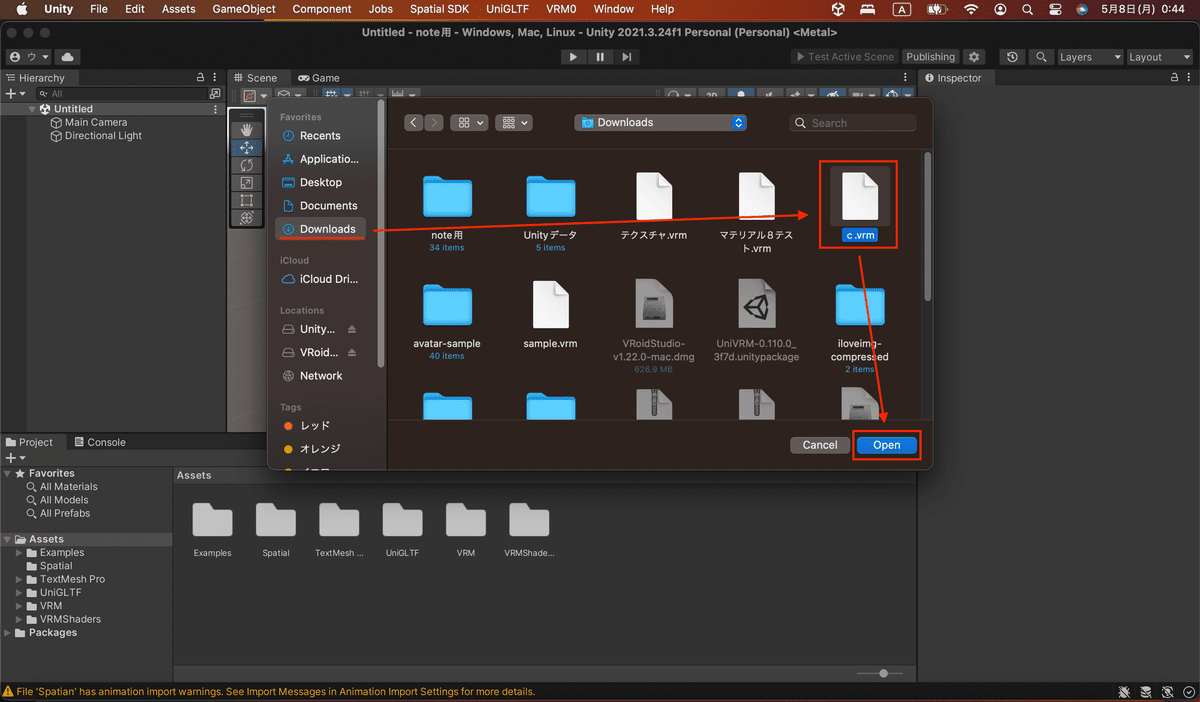Collapse the Untitled scene in Hierarchy
Image resolution: width=1200 pixels, height=702 pixels.
32,109
